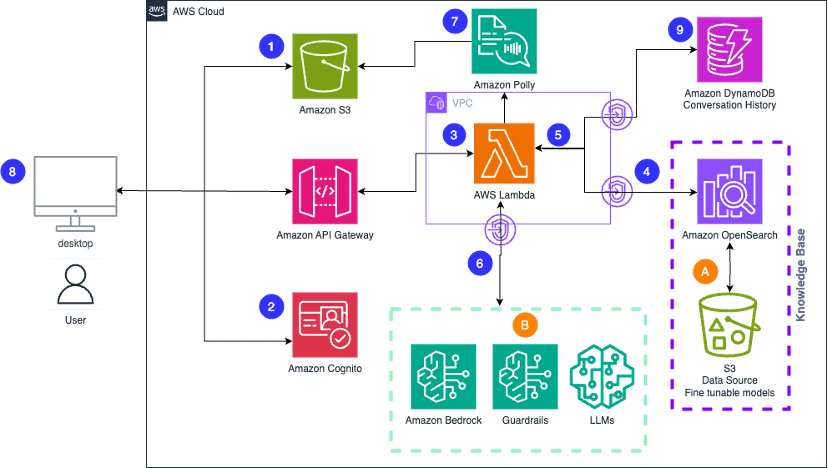
Task: Click the Guardrails icon
Action: click(524, 375)
